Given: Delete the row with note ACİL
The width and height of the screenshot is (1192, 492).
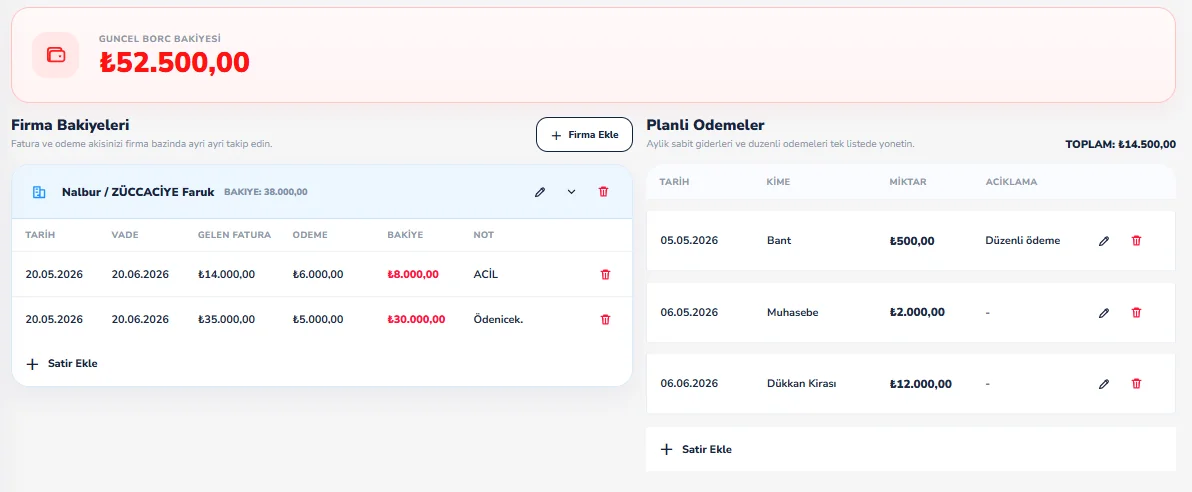Looking at the screenshot, I should pos(605,275).
